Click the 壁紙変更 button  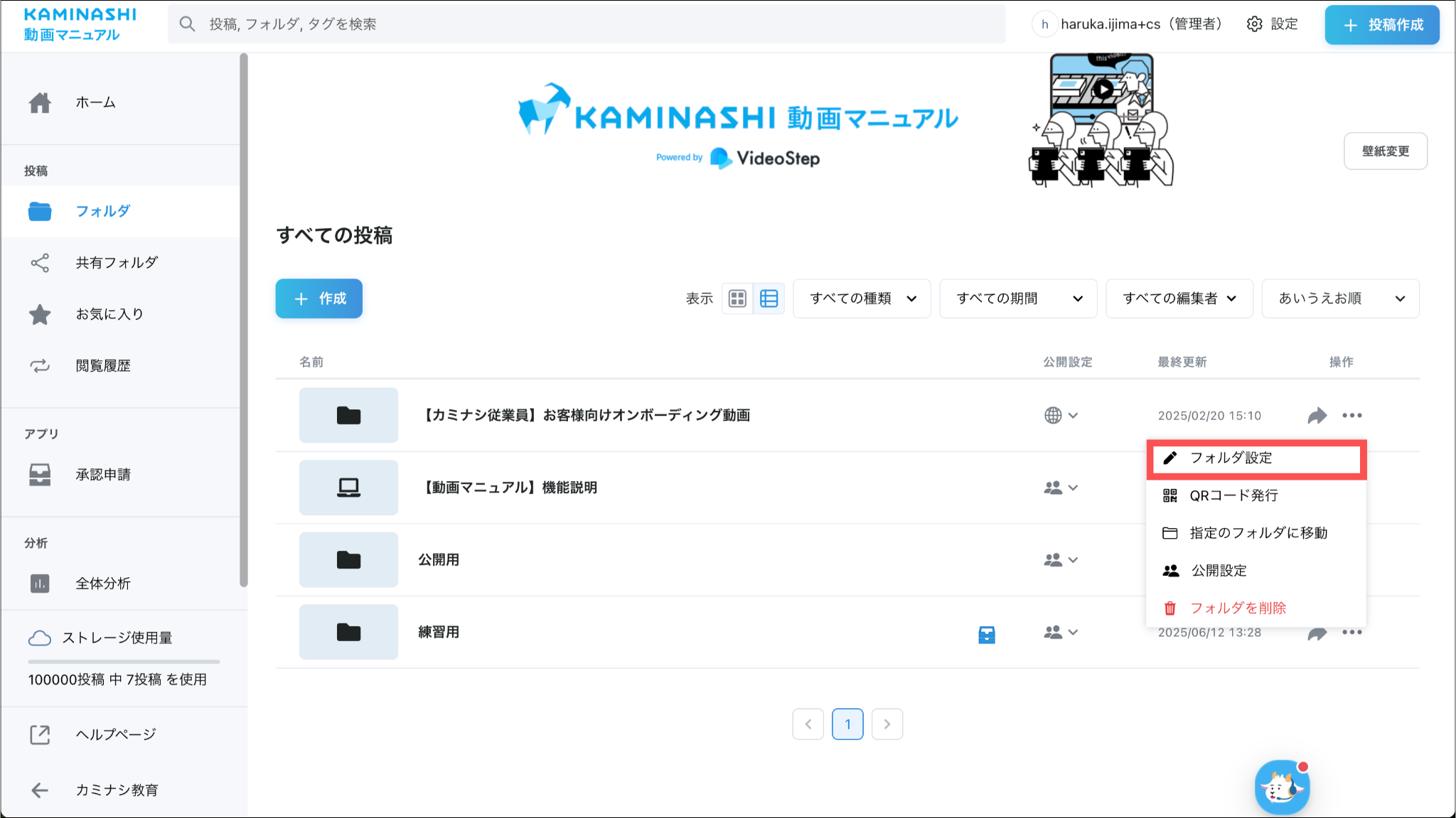[1385, 151]
